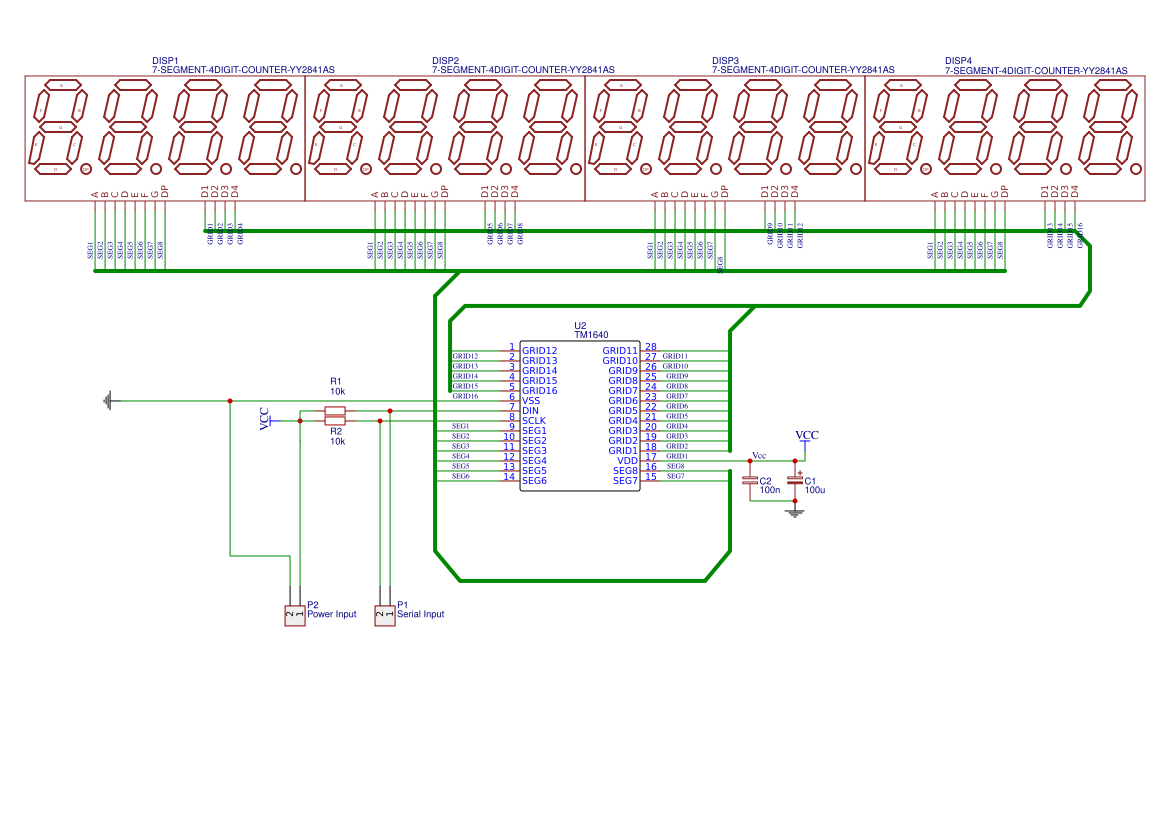Click the VCC power symbol above C1
This screenshot has width=1169, height=827.
(x=806, y=438)
